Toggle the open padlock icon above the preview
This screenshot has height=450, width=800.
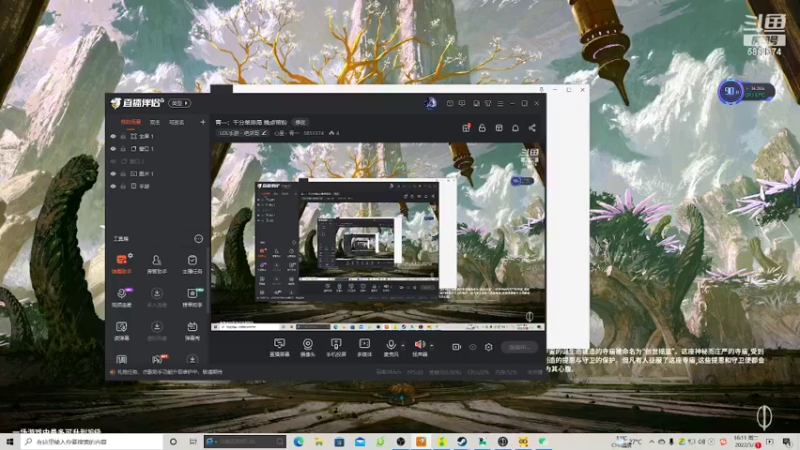coord(482,128)
